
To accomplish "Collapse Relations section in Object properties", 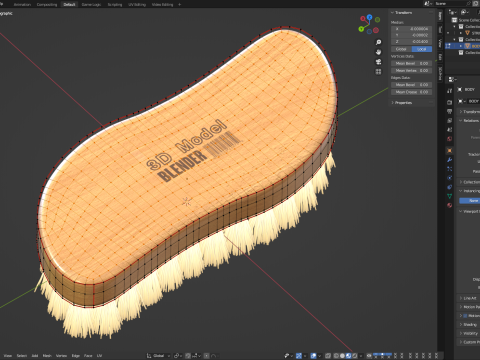I will [x=470, y=120].
